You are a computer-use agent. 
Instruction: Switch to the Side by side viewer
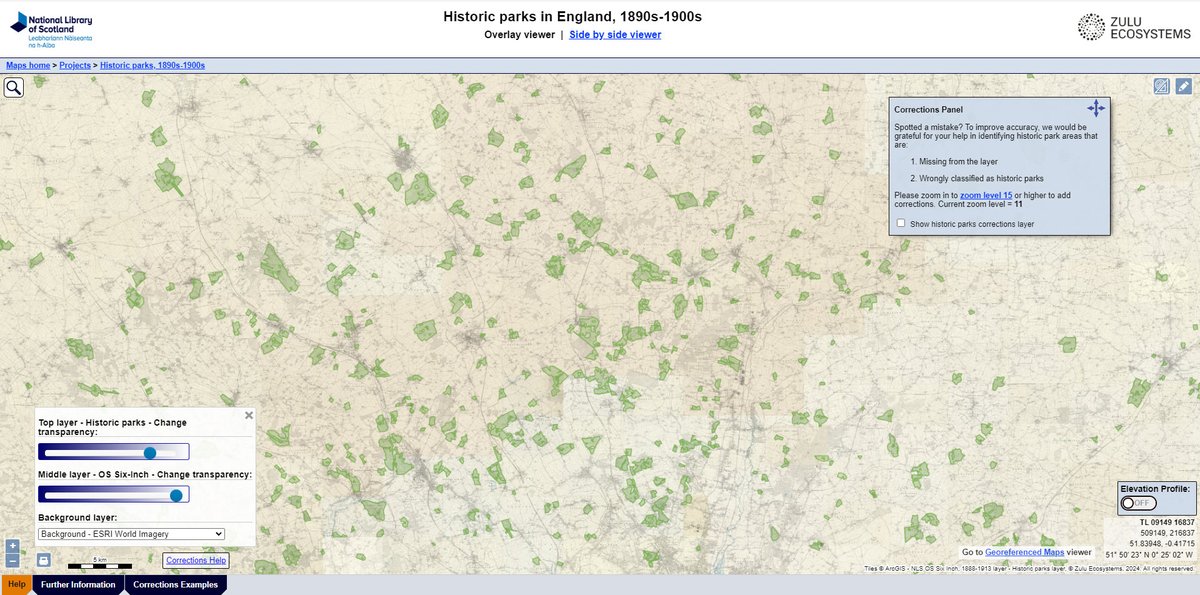(614, 34)
